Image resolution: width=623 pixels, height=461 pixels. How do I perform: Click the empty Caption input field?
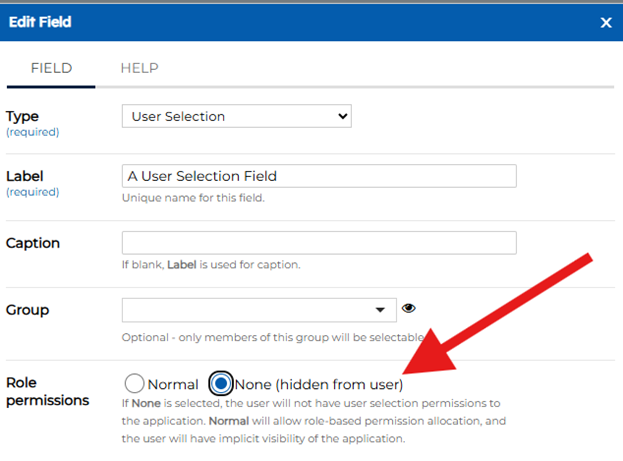[x=319, y=243]
